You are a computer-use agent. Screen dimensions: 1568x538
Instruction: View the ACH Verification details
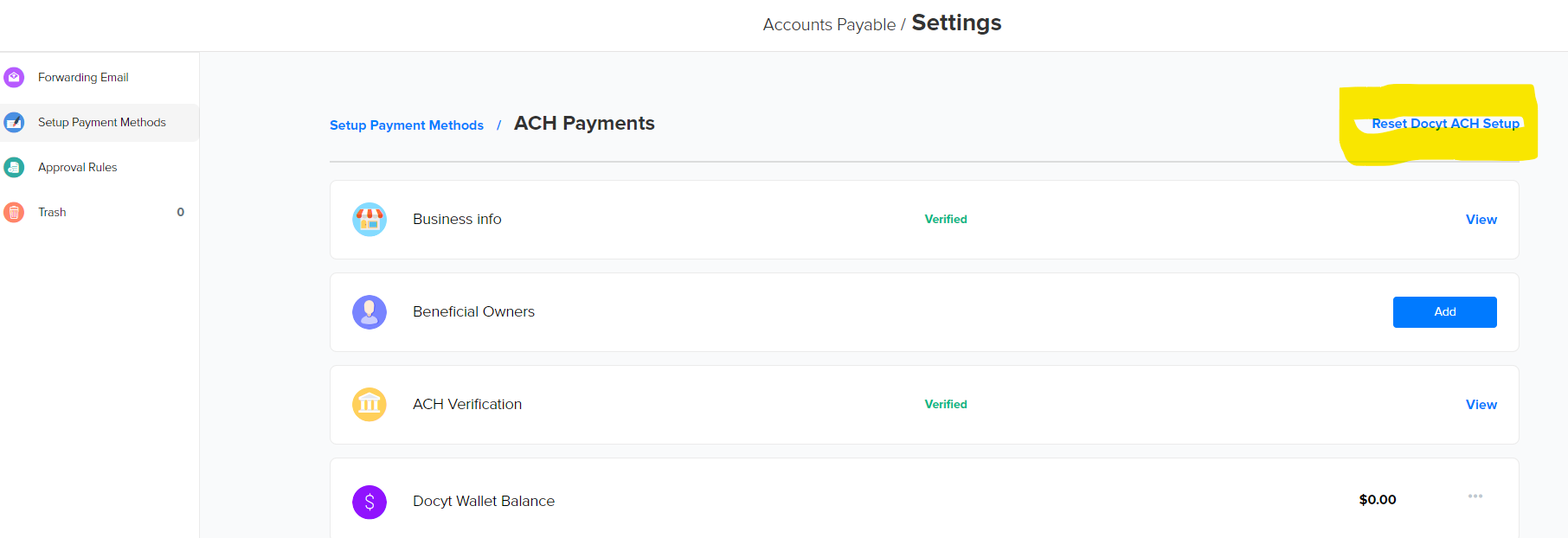1481,404
